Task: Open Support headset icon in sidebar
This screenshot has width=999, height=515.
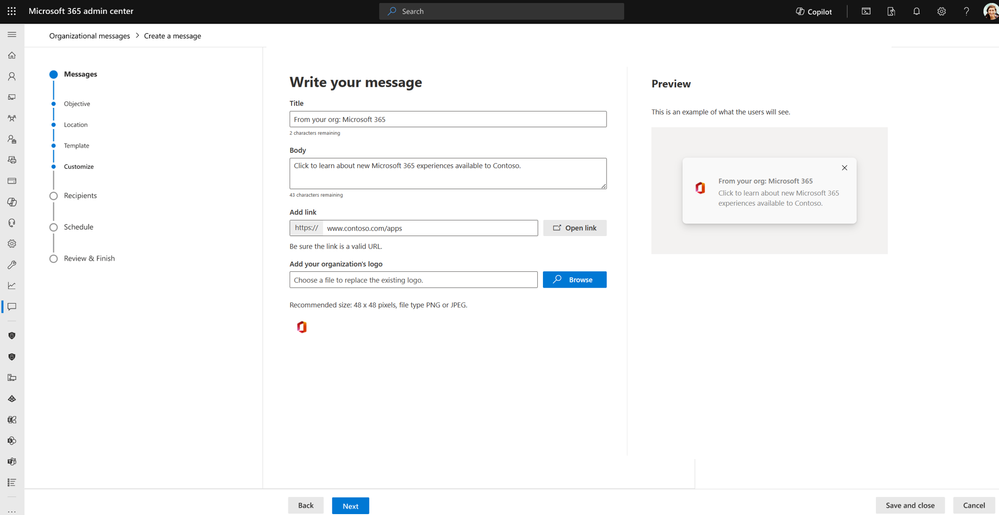Action: coord(11,223)
